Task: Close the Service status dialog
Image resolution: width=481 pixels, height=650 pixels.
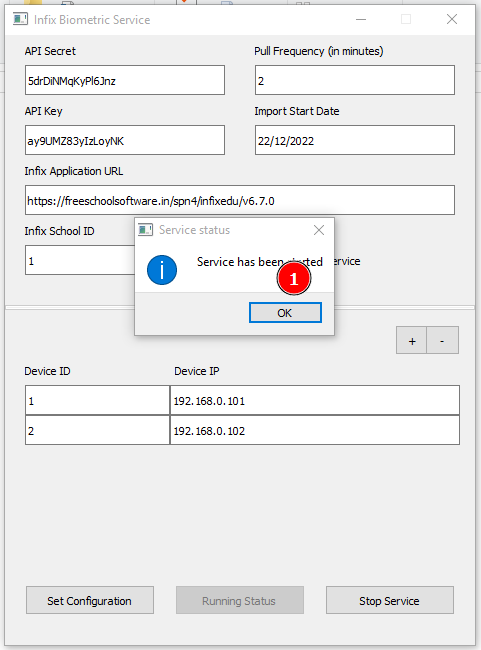Action: point(319,230)
